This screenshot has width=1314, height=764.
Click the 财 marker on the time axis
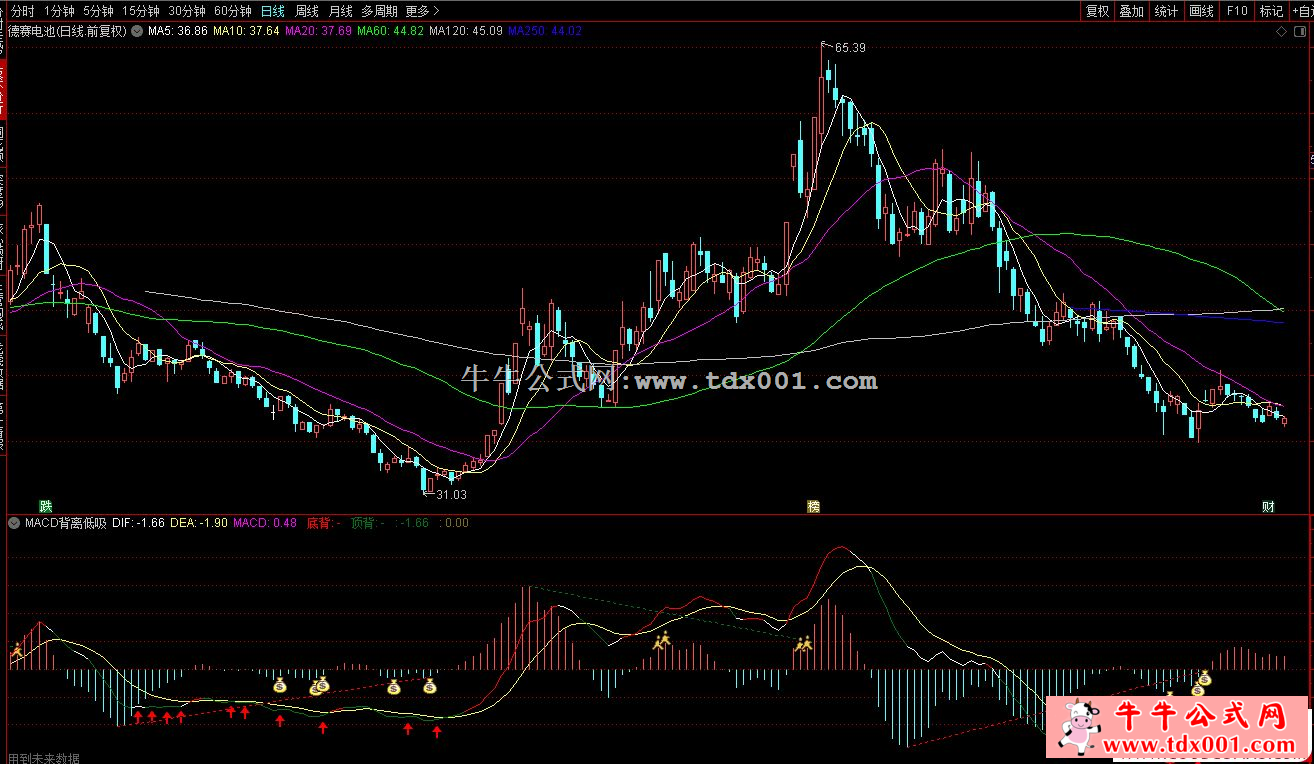pos(1268,506)
